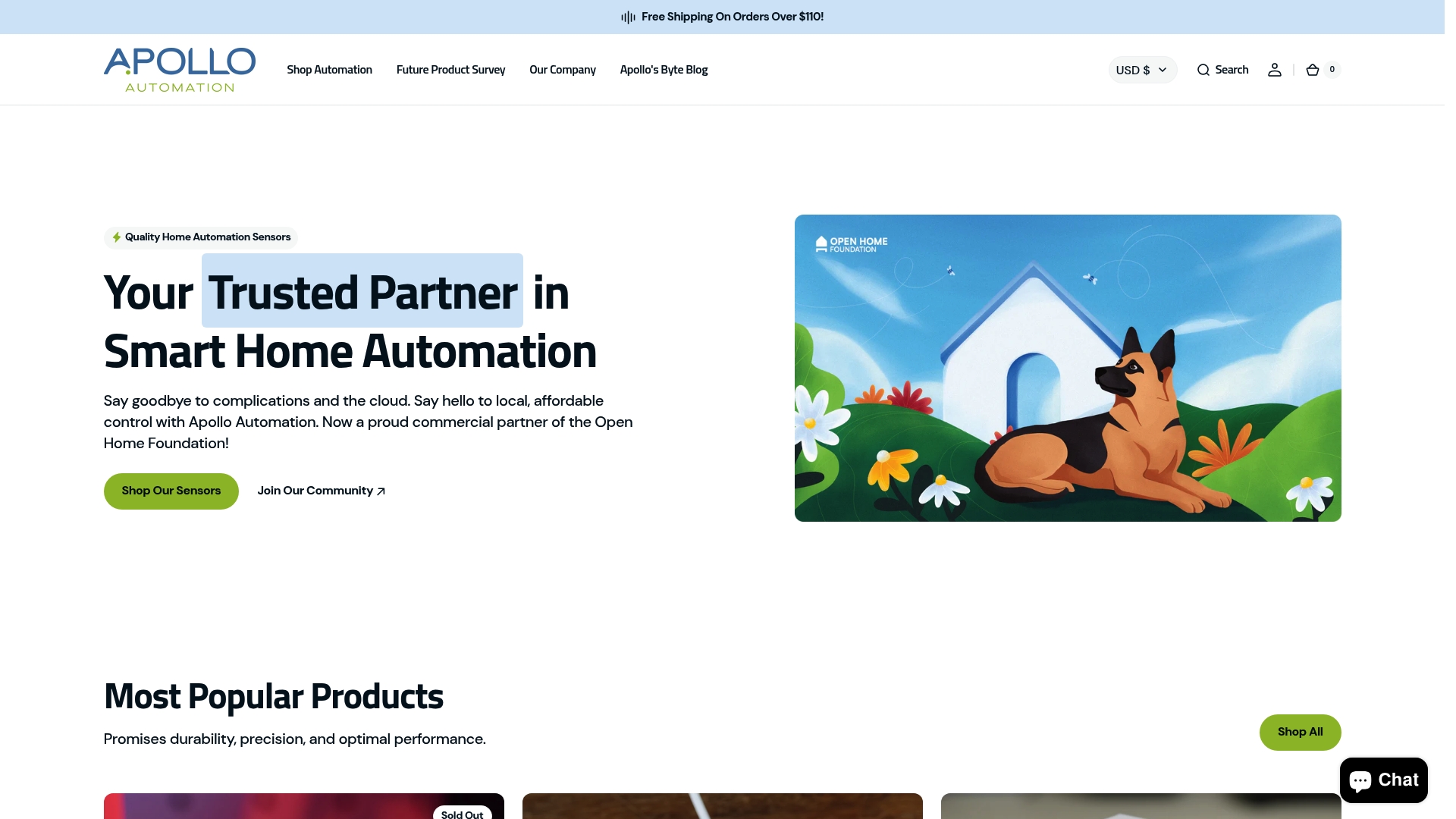Click the Shop Our Sensors button
Screen dimensions: 1456x819
pos(171,491)
